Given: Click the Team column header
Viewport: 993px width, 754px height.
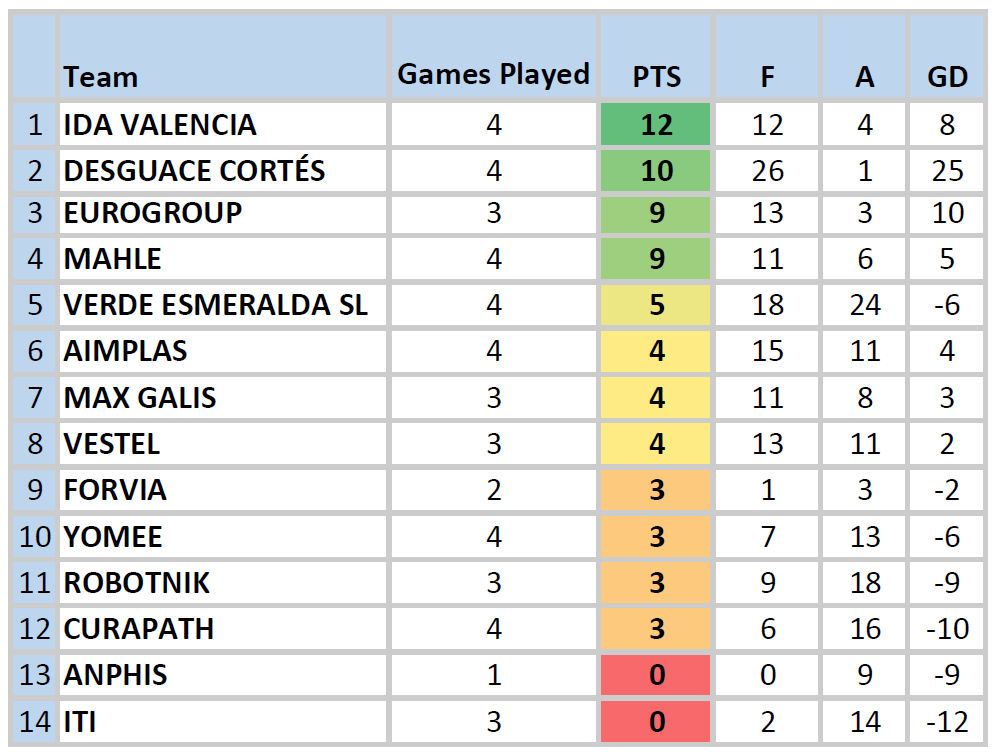Looking at the screenshot, I should 101,76.
